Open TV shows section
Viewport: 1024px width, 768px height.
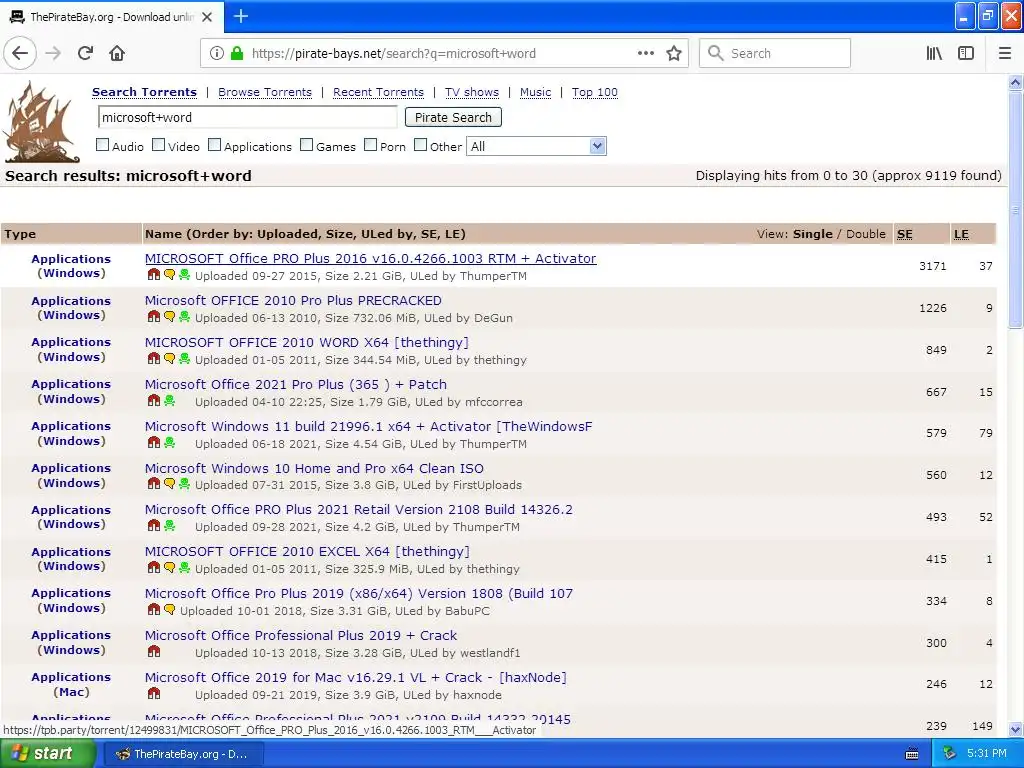click(472, 92)
